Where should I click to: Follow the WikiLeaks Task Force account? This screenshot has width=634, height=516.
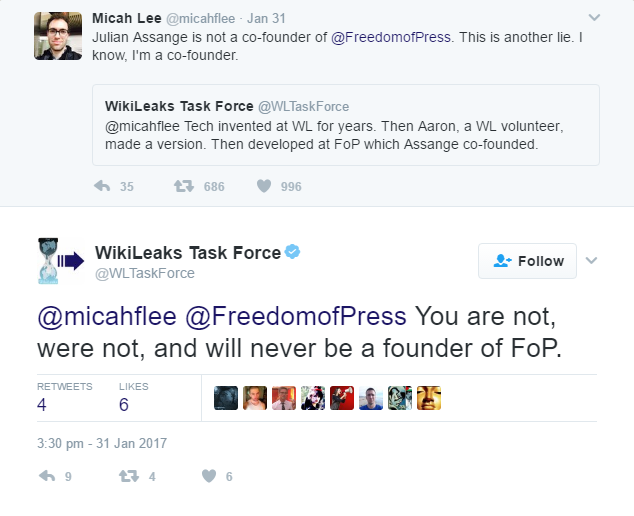pos(527,261)
